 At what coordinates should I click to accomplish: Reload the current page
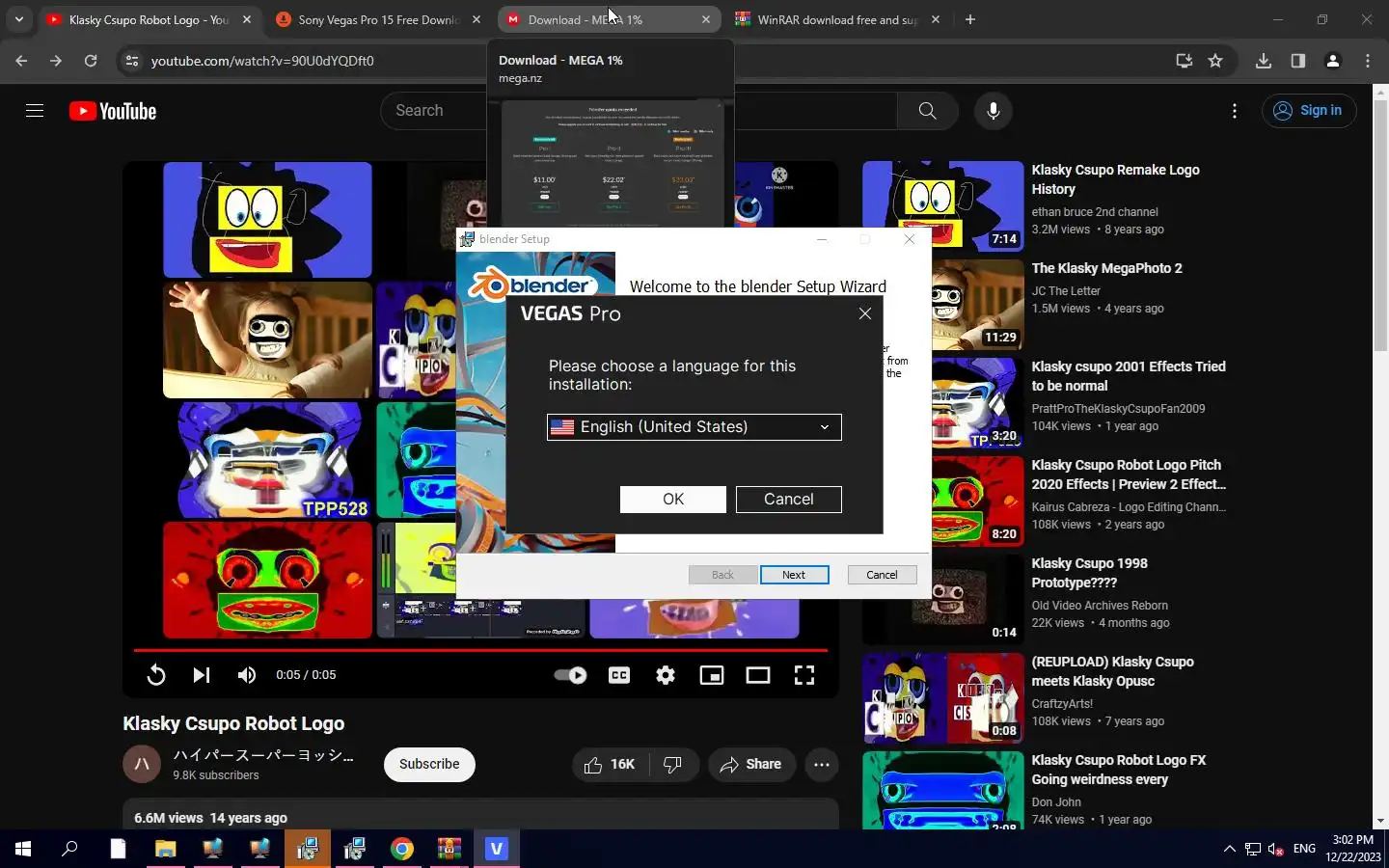click(x=91, y=61)
